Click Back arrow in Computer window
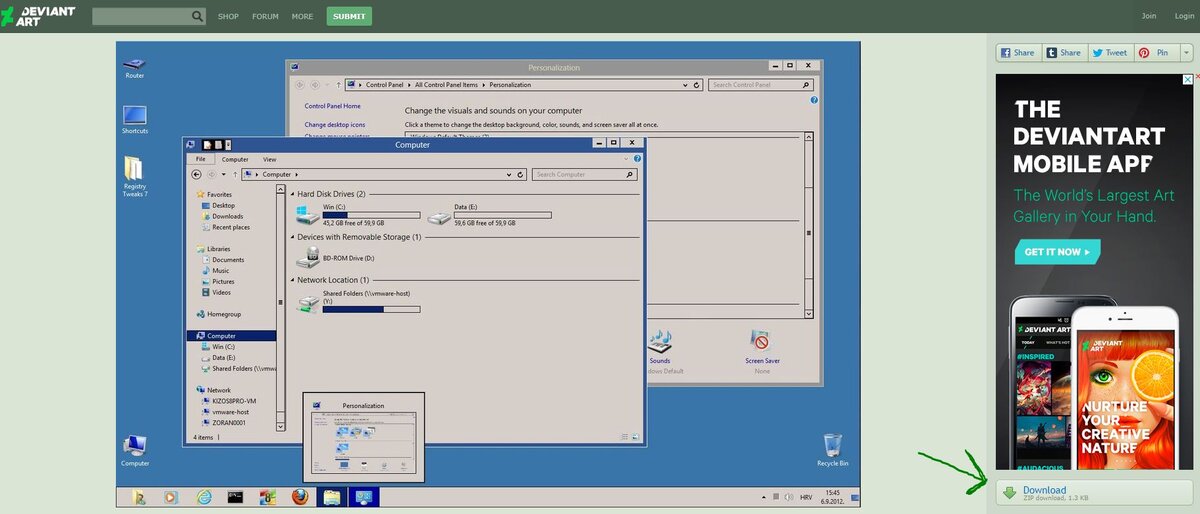 (x=196, y=174)
